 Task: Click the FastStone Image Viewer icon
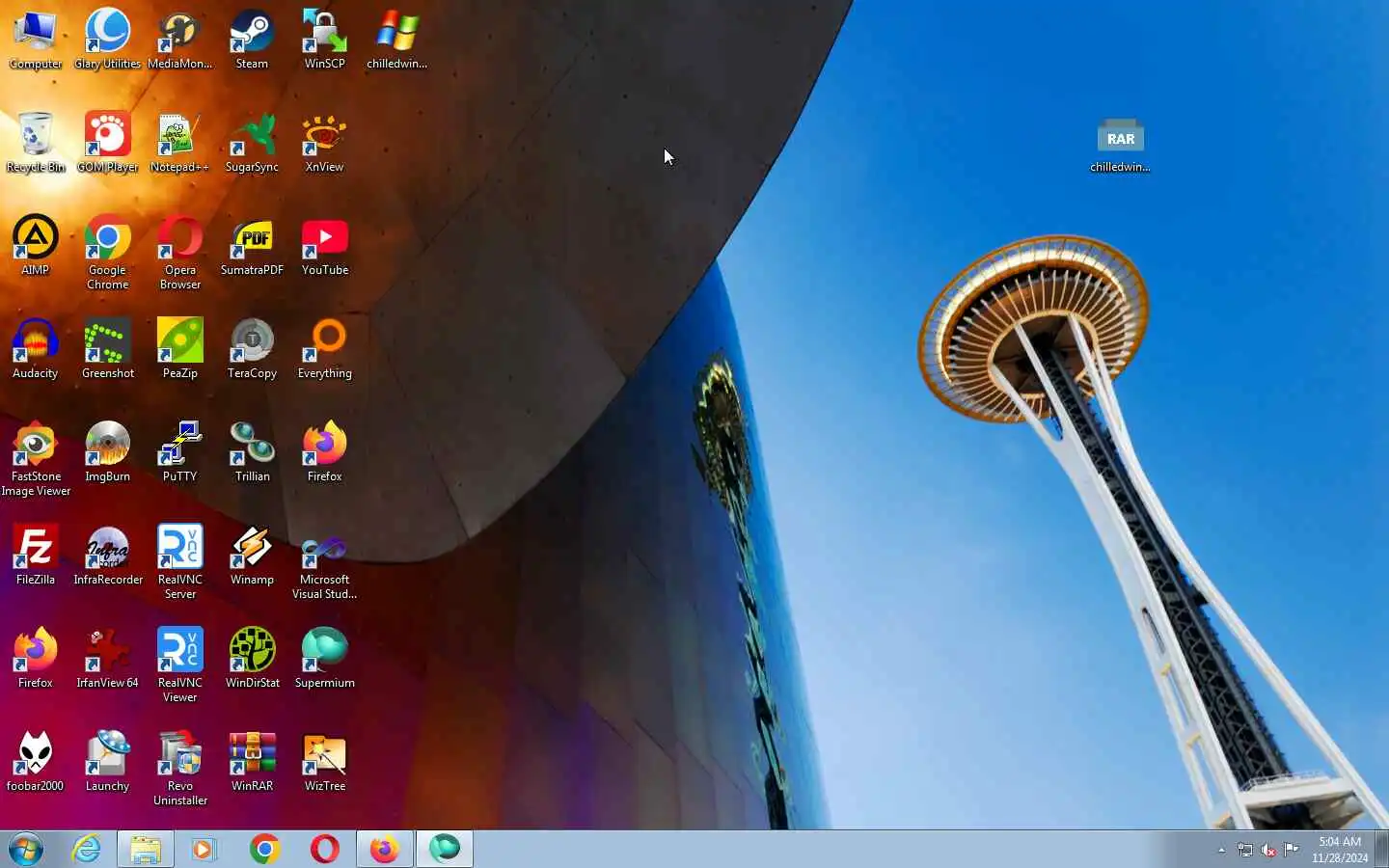coord(36,458)
